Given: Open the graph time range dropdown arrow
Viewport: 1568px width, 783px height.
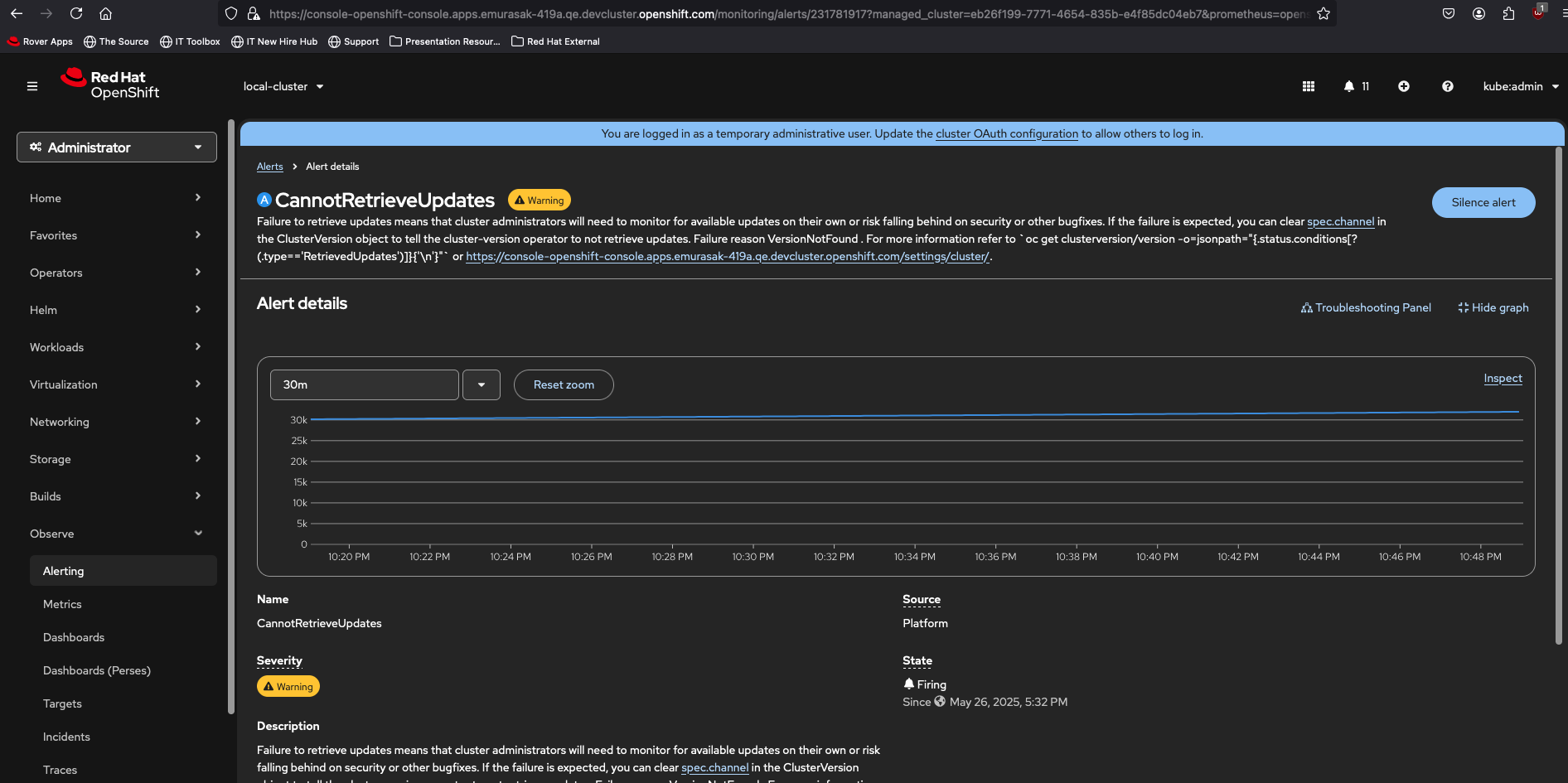Looking at the screenshot, I should (x=482, y=384).
